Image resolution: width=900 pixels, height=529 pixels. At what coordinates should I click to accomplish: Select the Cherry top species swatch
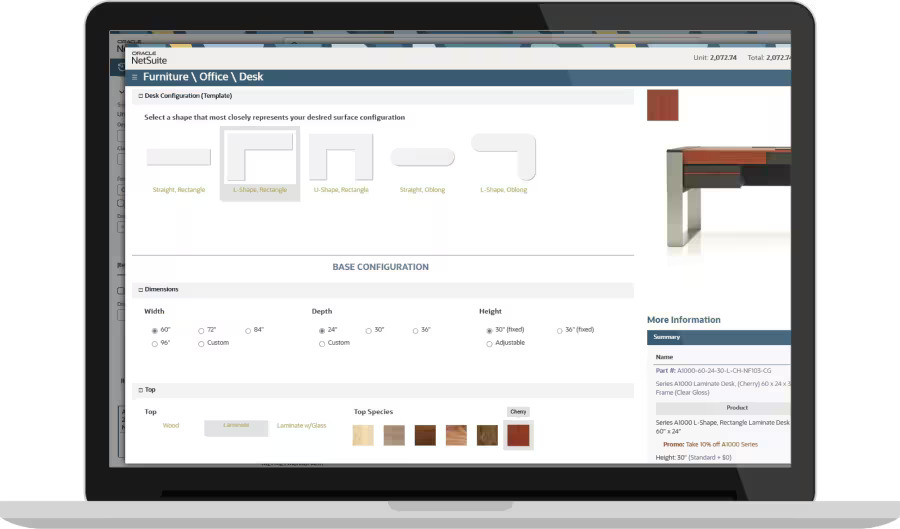click(x=518, y=435)
